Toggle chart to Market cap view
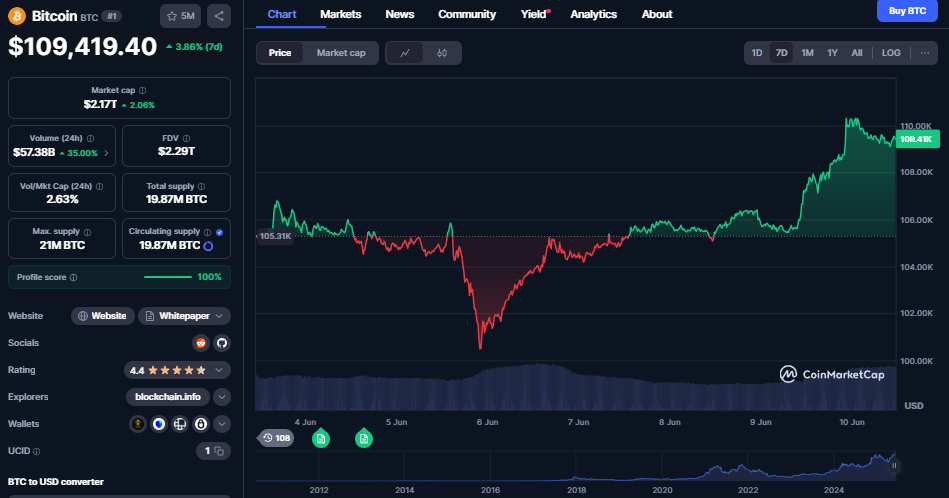Screen dimensions: 949x498 click(341, 53)
